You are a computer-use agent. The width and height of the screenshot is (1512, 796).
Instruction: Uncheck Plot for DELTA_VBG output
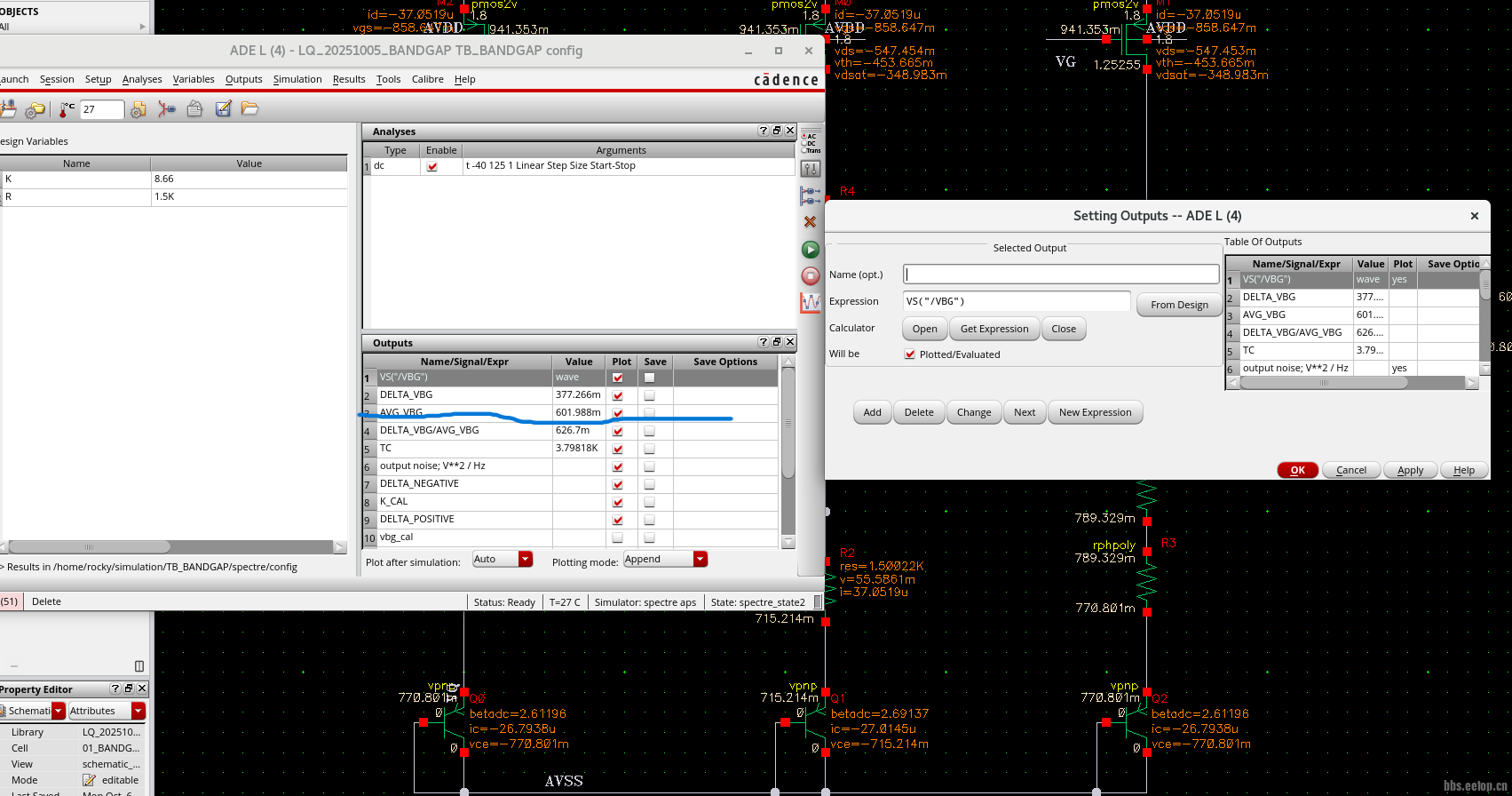618,395
